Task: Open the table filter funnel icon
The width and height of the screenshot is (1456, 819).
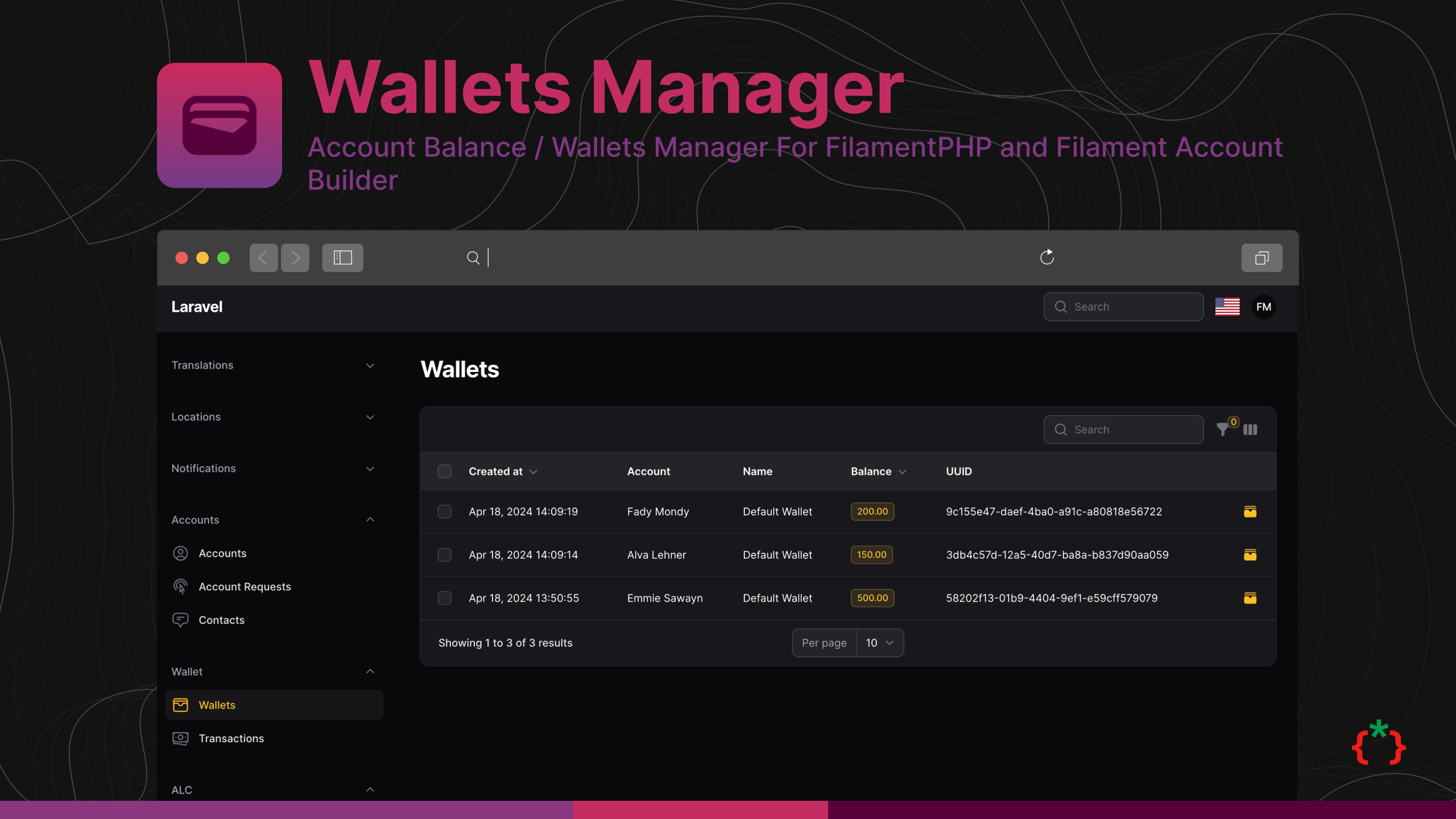Action: point(1222,429)
